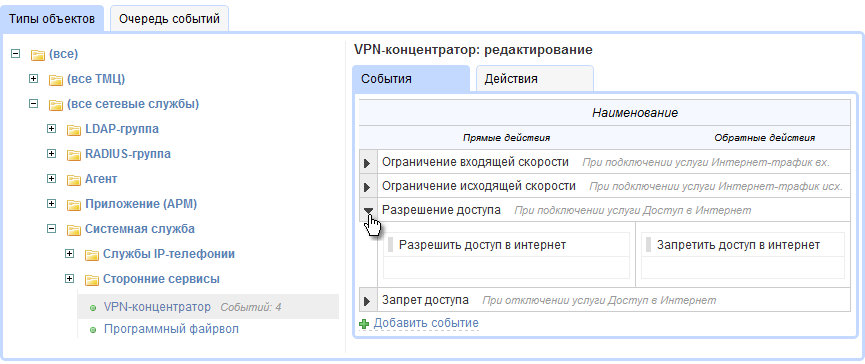Click the green dot beside VPN-концентратор
Viewport: 865px width, 364px height.
(93, 308)
